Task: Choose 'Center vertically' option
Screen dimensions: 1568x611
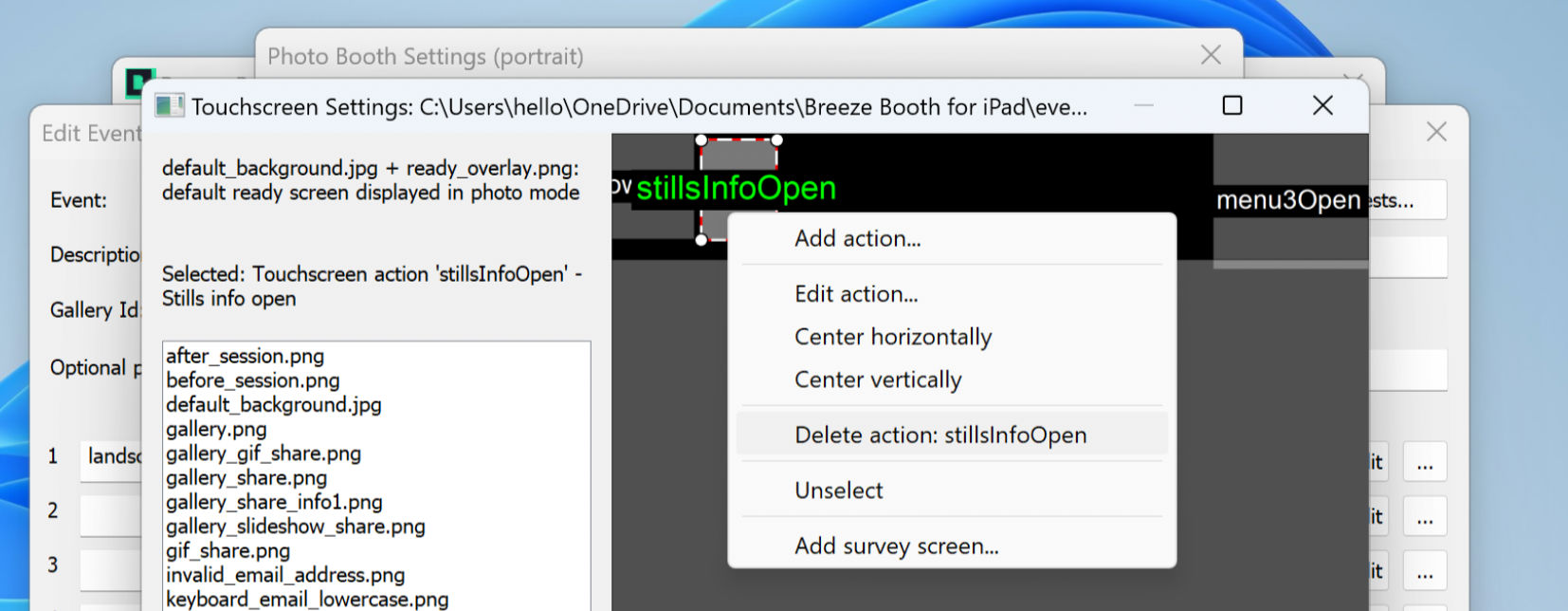Action: pyautogui.click(x=877, y=380)
